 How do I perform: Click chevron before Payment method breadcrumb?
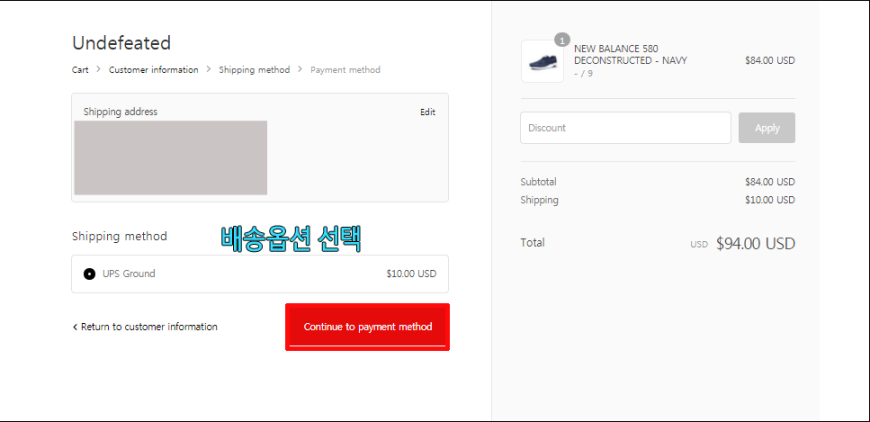pyautogui.click(x=300, y=70)
